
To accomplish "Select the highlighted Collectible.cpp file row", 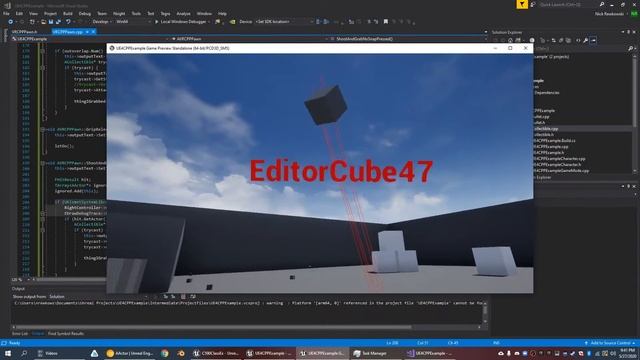I will (583, 129).
